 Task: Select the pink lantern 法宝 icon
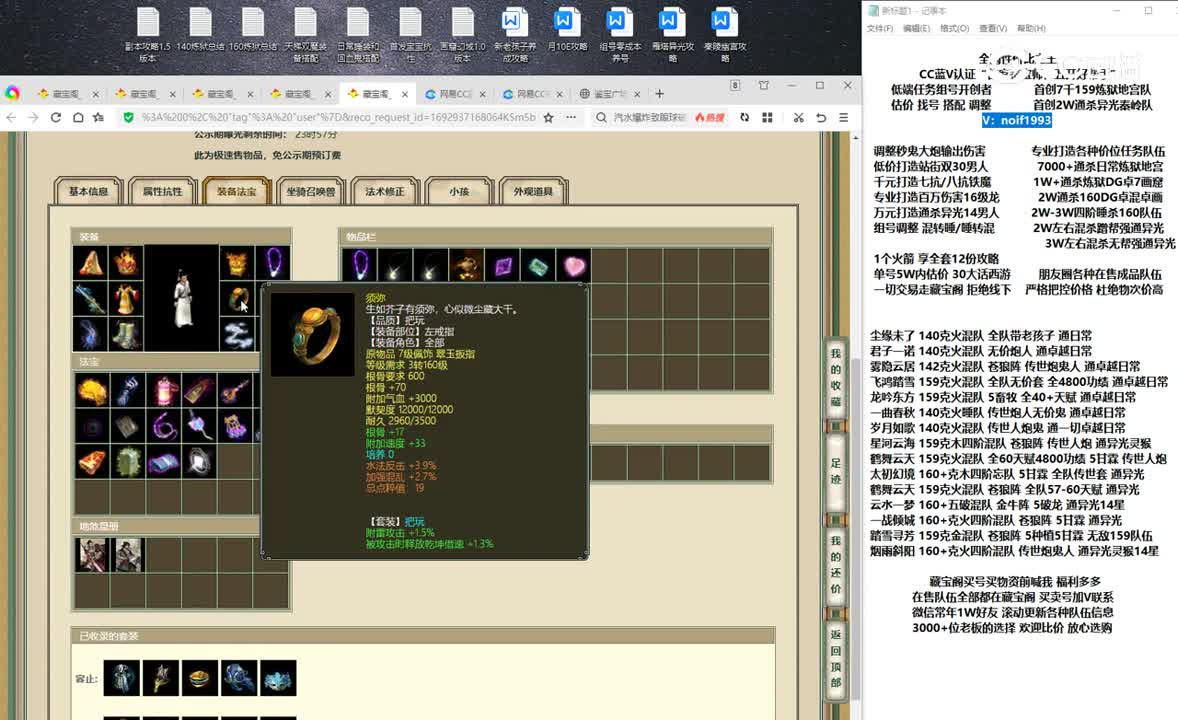pos(164,390)
